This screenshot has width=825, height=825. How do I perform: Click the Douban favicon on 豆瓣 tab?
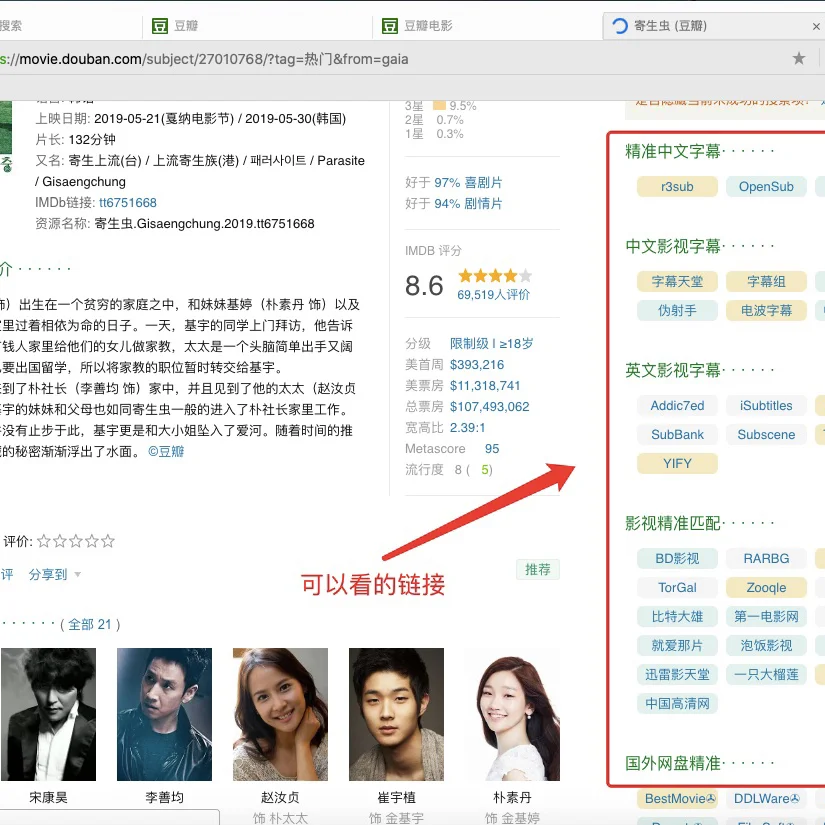click(x=159, y=26)
